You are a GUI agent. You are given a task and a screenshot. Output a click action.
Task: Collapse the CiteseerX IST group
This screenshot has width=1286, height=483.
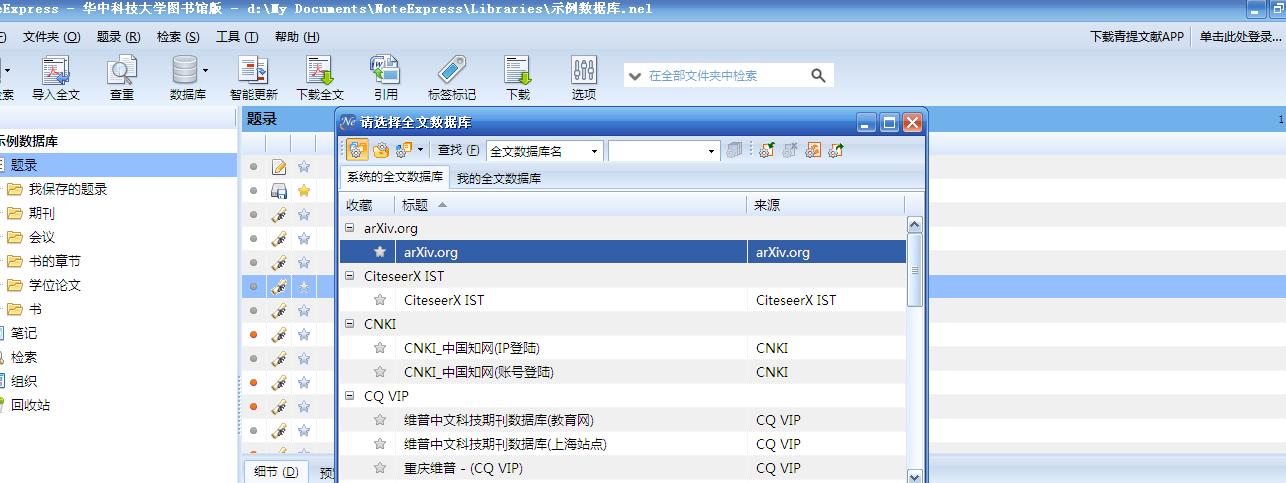[349, 276]
